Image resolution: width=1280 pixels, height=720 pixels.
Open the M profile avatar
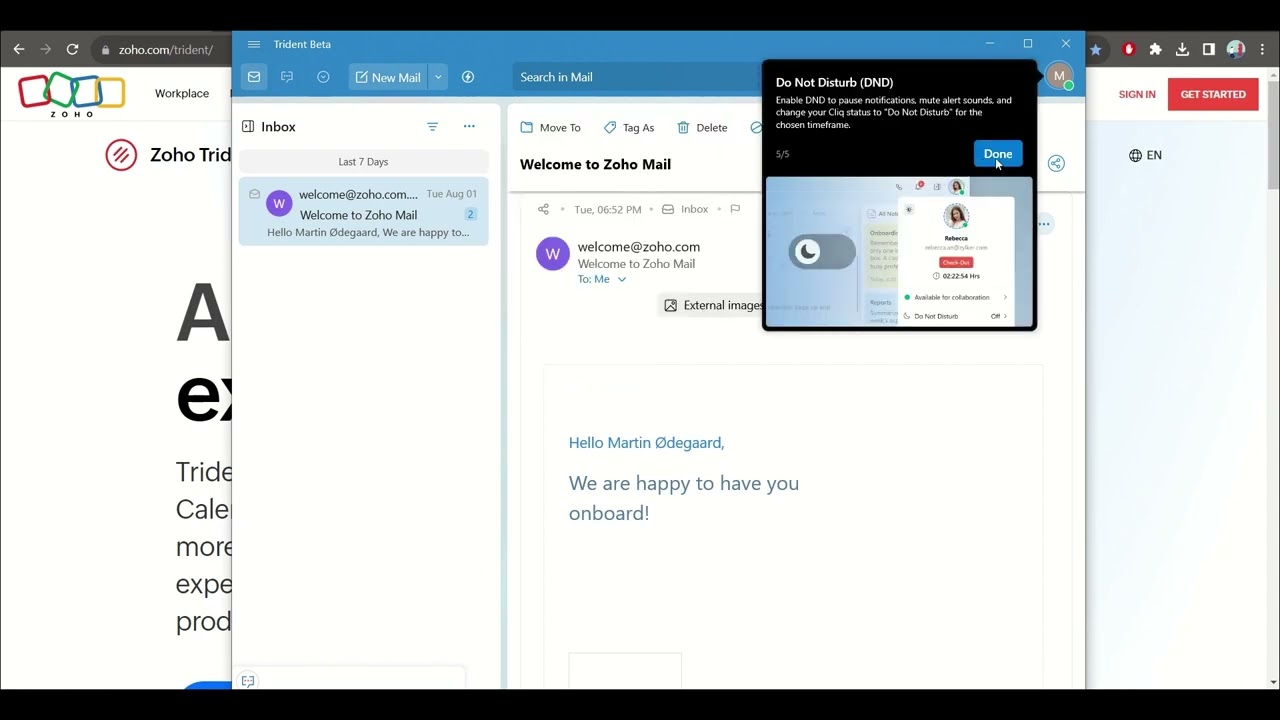pos(1059,76)
